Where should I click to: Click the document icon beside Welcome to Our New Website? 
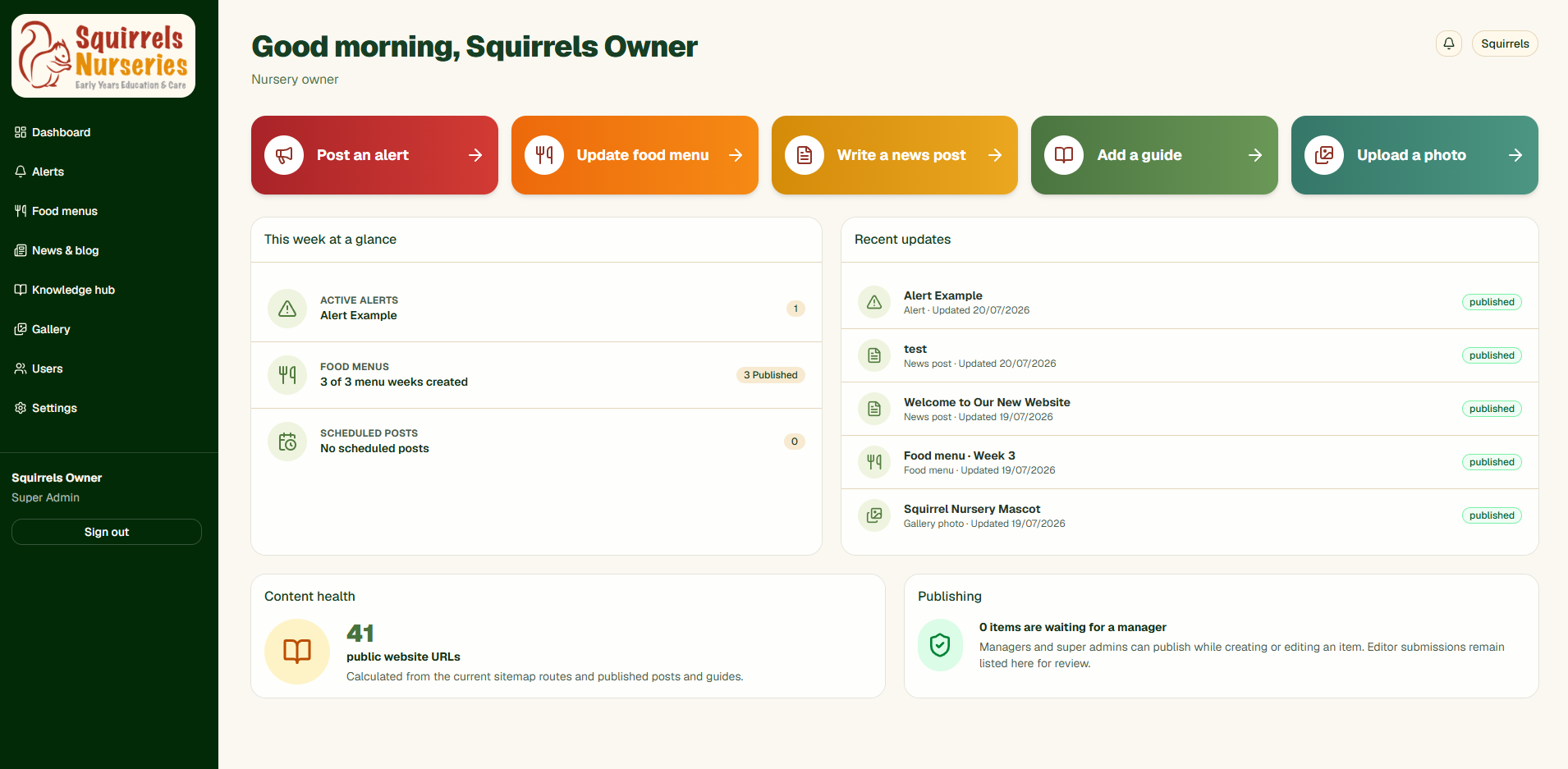pyautogui.click(x=874, y=409)
